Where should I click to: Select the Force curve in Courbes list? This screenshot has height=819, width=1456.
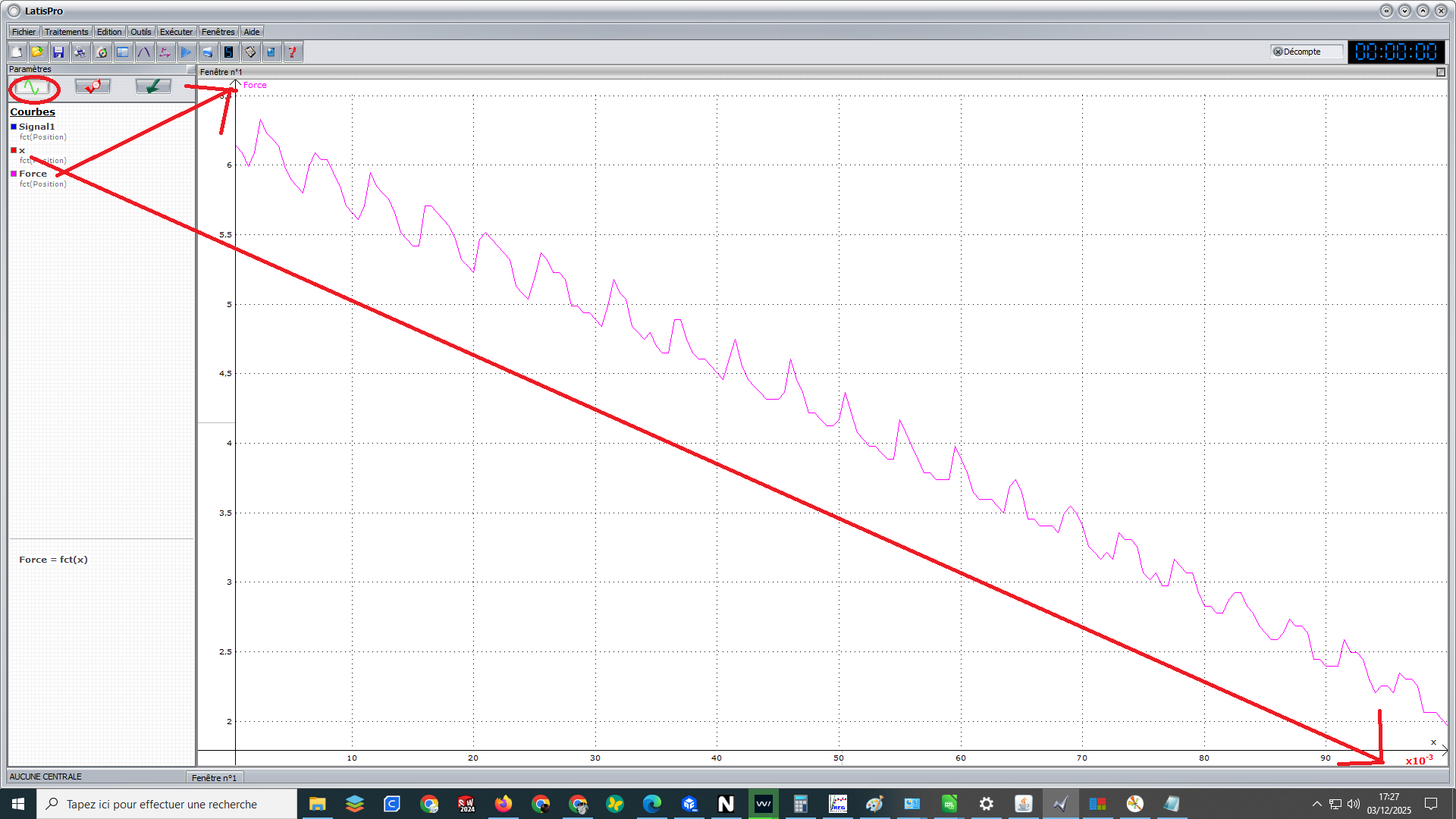point(33,174)
